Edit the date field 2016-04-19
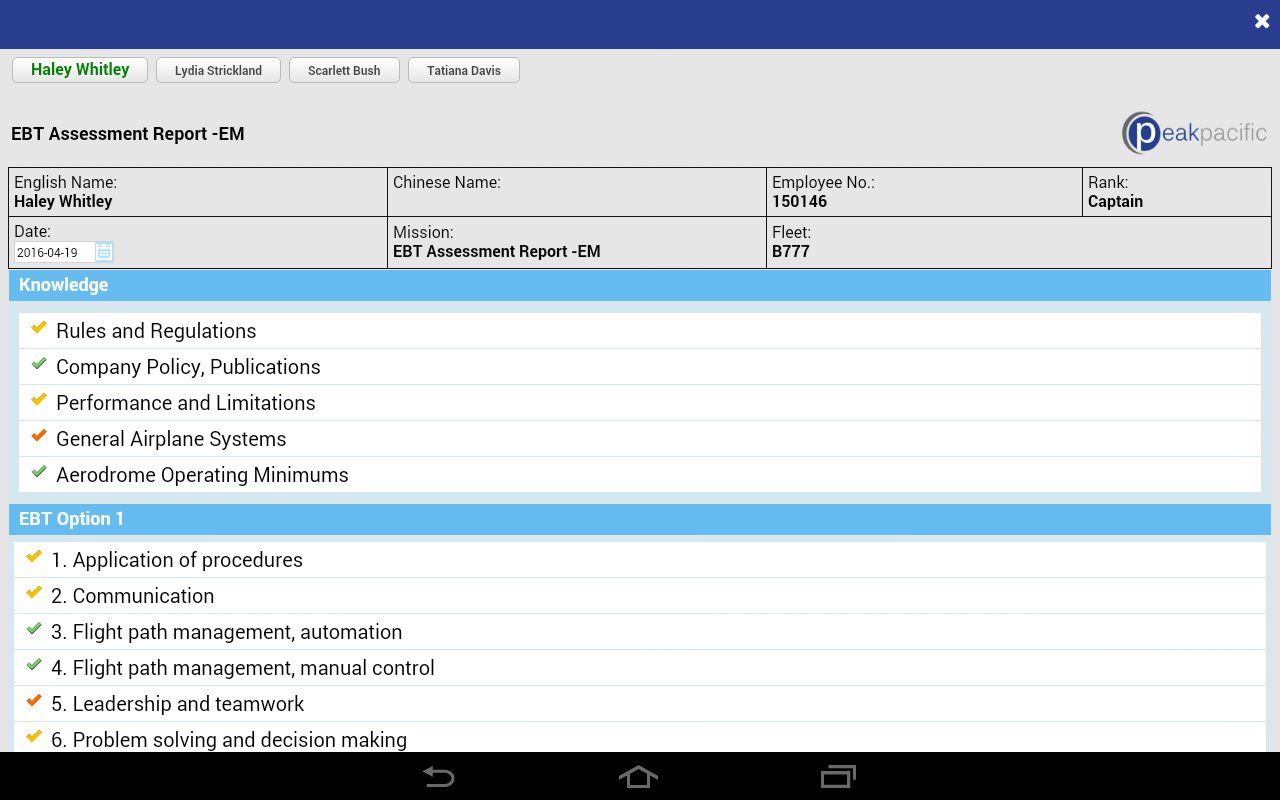 (x=55, y=252)
